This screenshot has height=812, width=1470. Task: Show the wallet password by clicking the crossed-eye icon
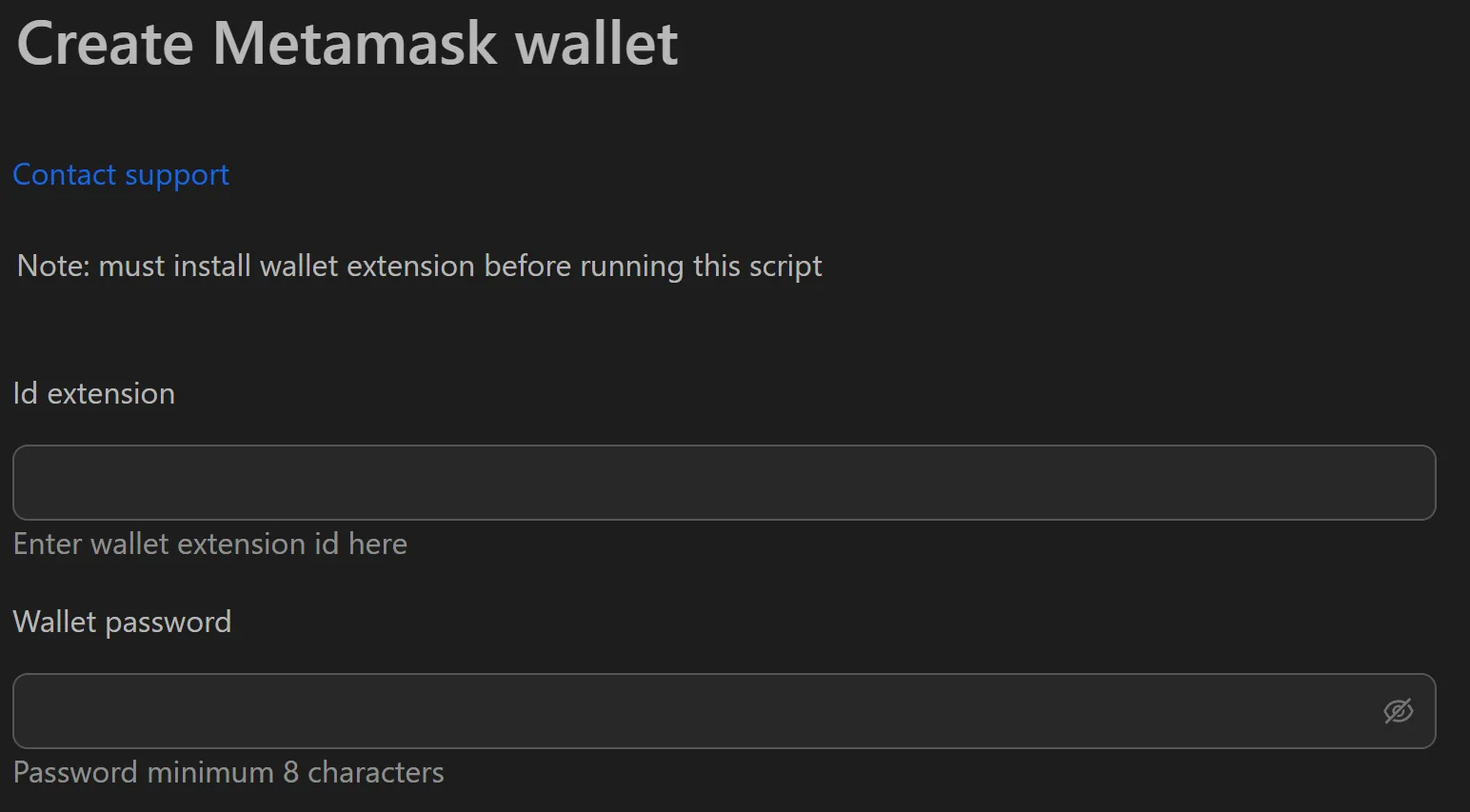(1398, 710)
